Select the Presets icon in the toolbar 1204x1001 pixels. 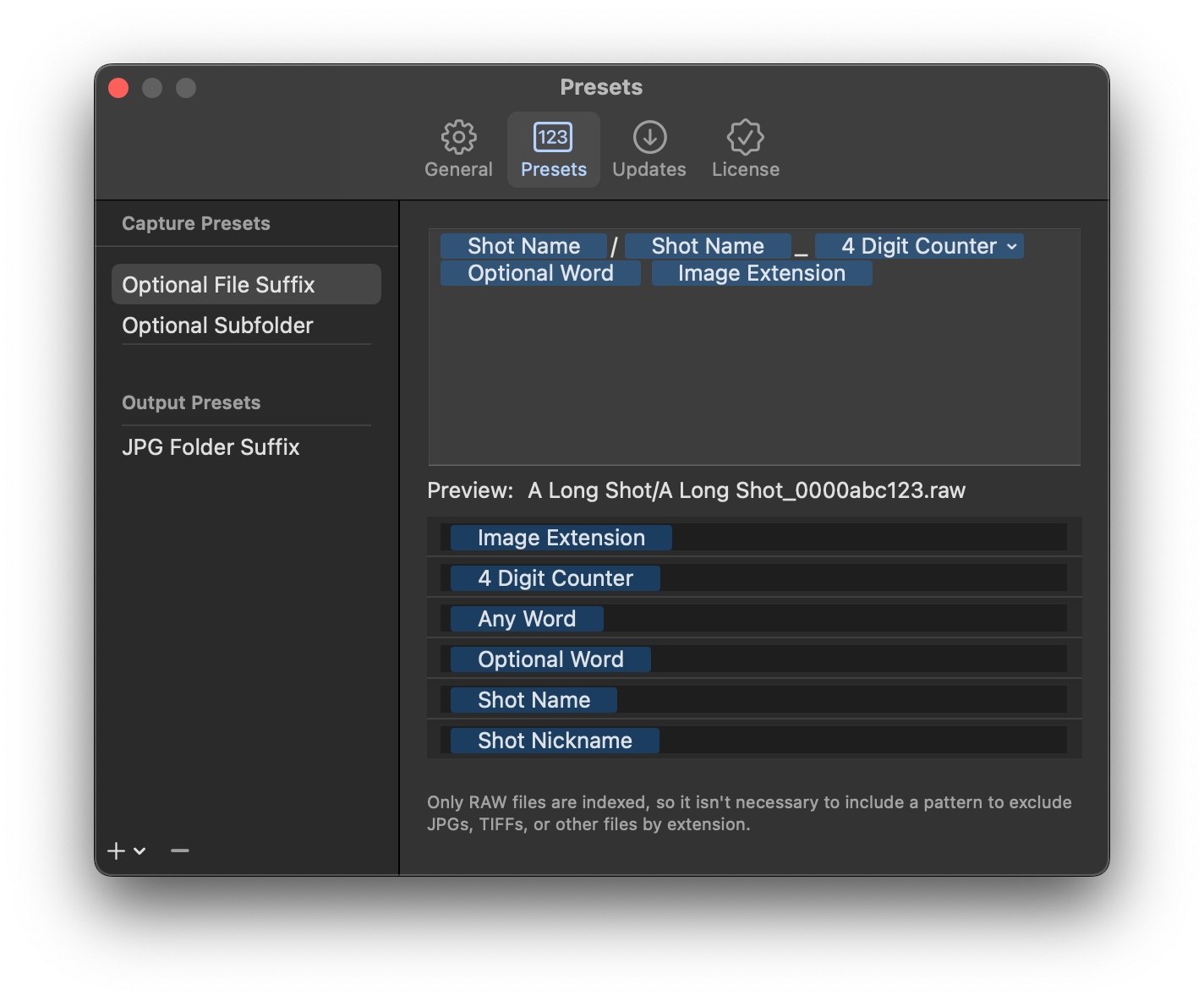click(x=553, y=148)
